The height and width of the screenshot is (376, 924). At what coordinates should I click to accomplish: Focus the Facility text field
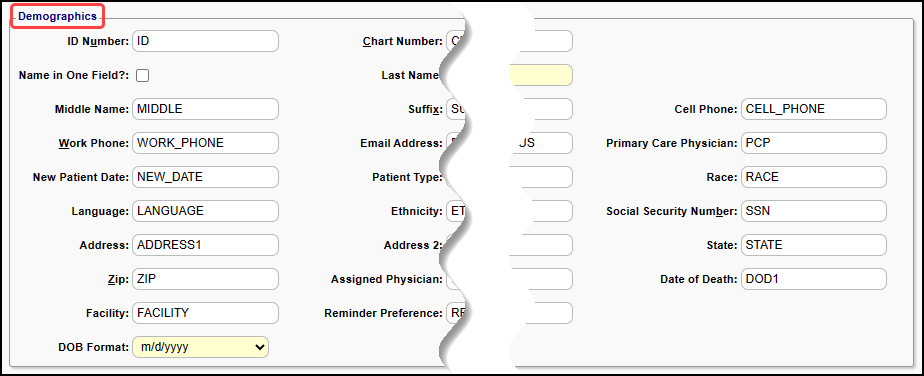(206, 313)
